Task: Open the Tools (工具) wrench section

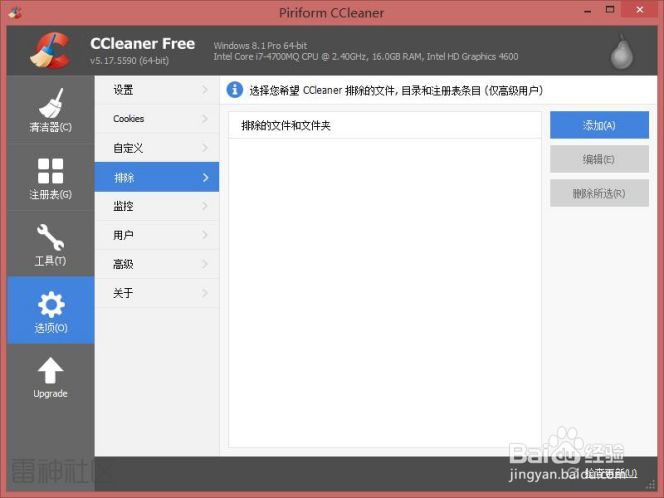Action: pos(50,244)
